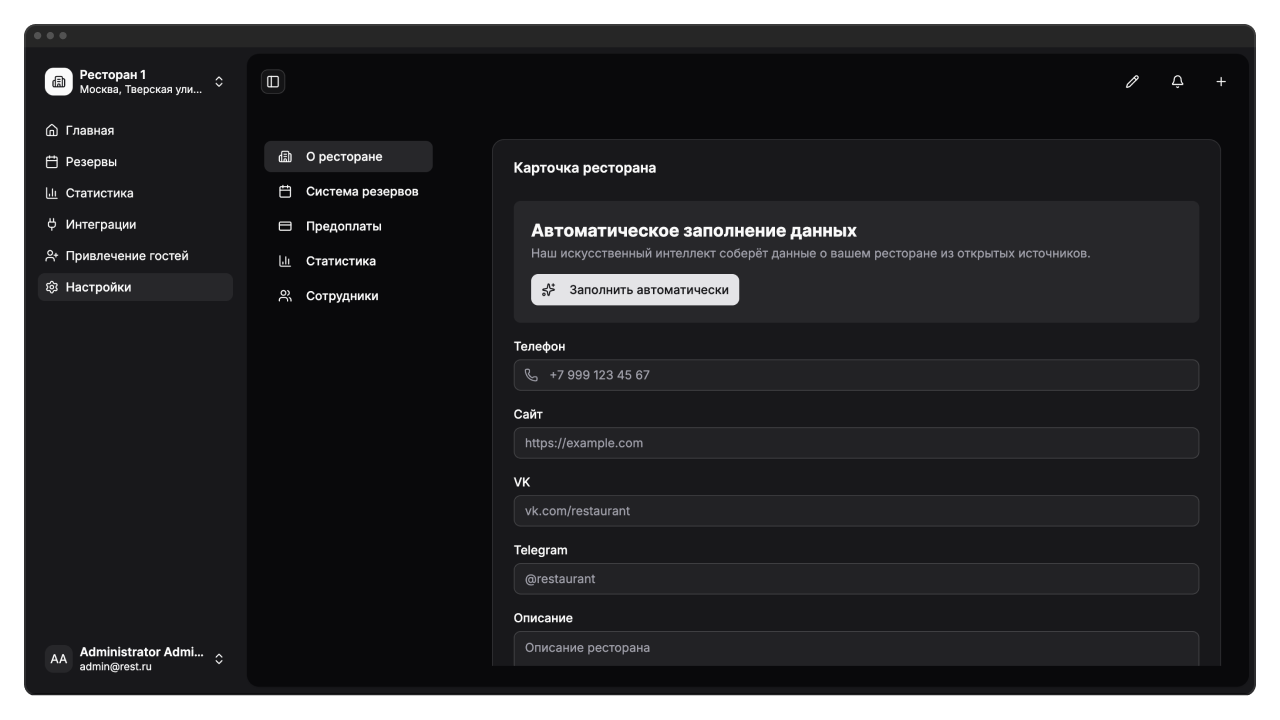
Task: Expand the Ресторан 1 restaurant switcher
Action: (x=219, y=82)
